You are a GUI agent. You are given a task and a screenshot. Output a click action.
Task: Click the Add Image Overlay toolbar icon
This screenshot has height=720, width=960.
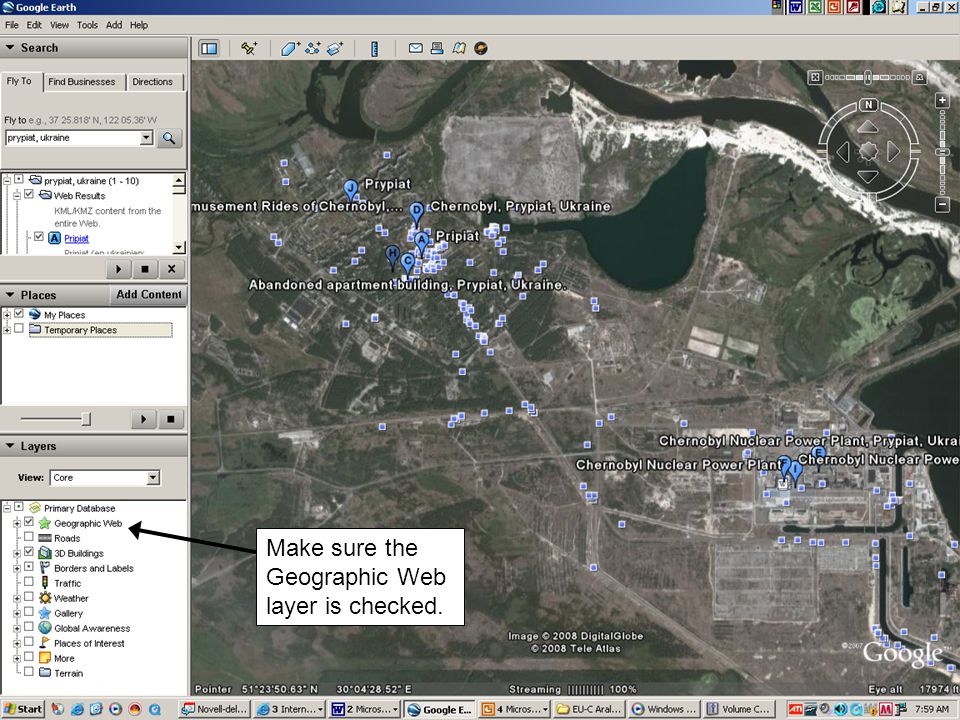(335, 48)
